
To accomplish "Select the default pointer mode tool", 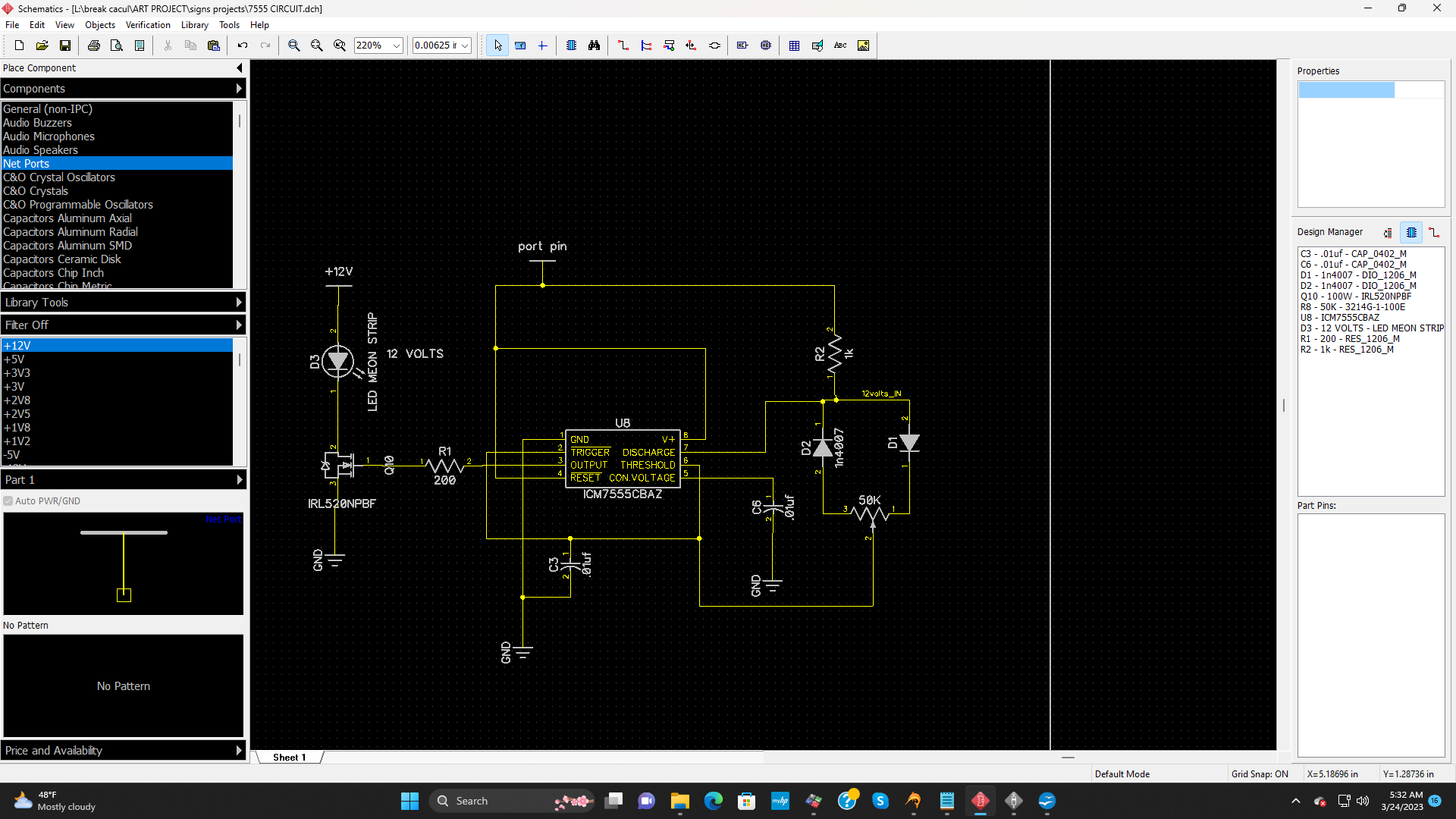I will tap(497, 45).
